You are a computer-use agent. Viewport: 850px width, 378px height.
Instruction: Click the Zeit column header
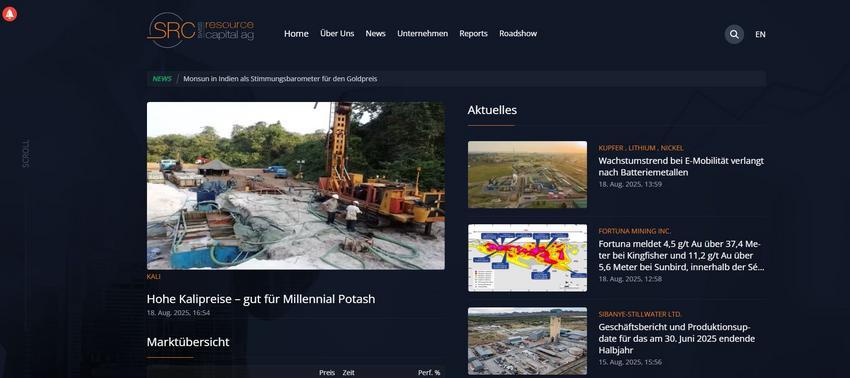click(x=348, y=373)
